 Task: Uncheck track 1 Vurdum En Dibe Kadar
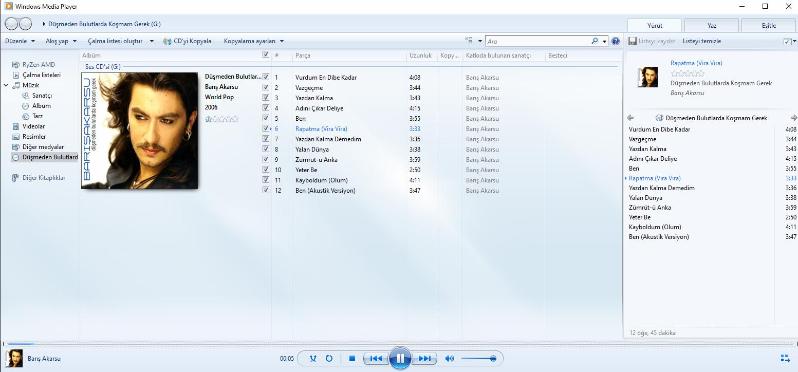265,77
